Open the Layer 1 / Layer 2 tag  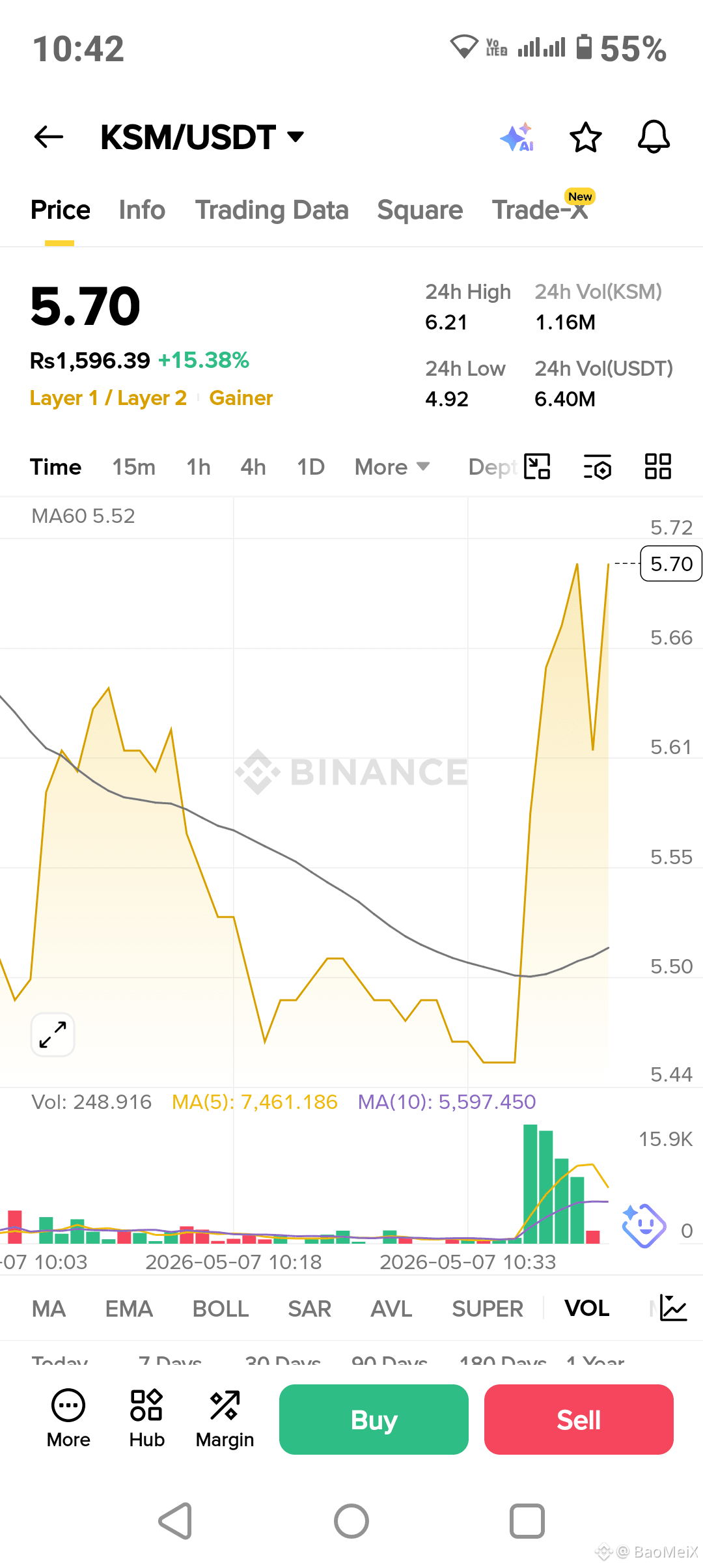pyautogui.click(x=108, y=398)
